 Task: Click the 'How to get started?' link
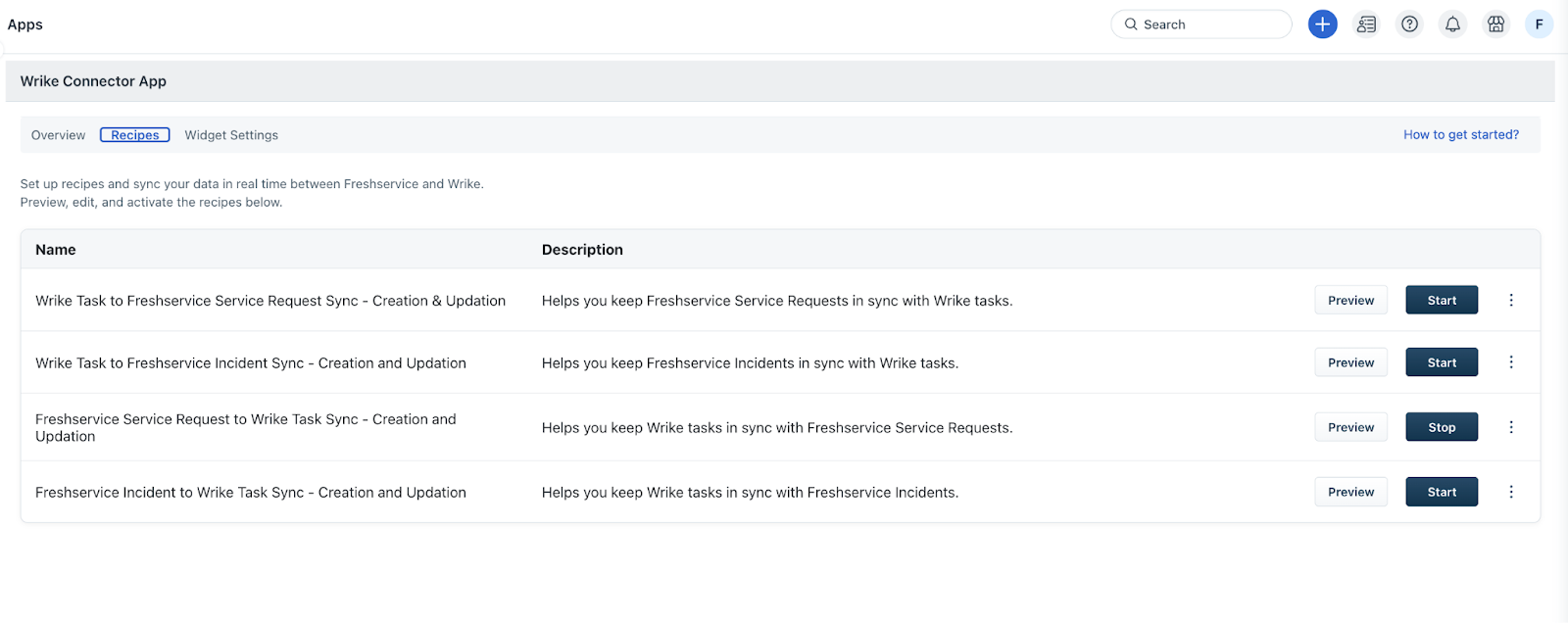point(1461,135)
